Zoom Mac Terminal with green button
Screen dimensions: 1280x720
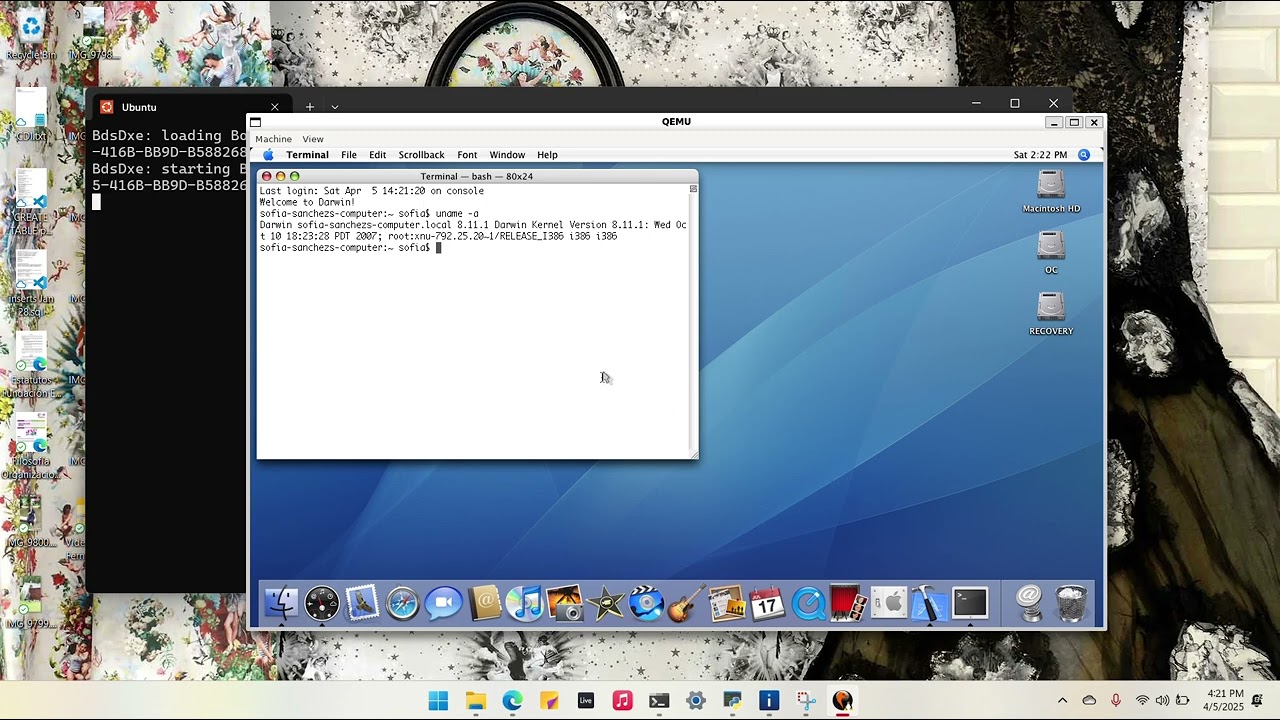294,176
